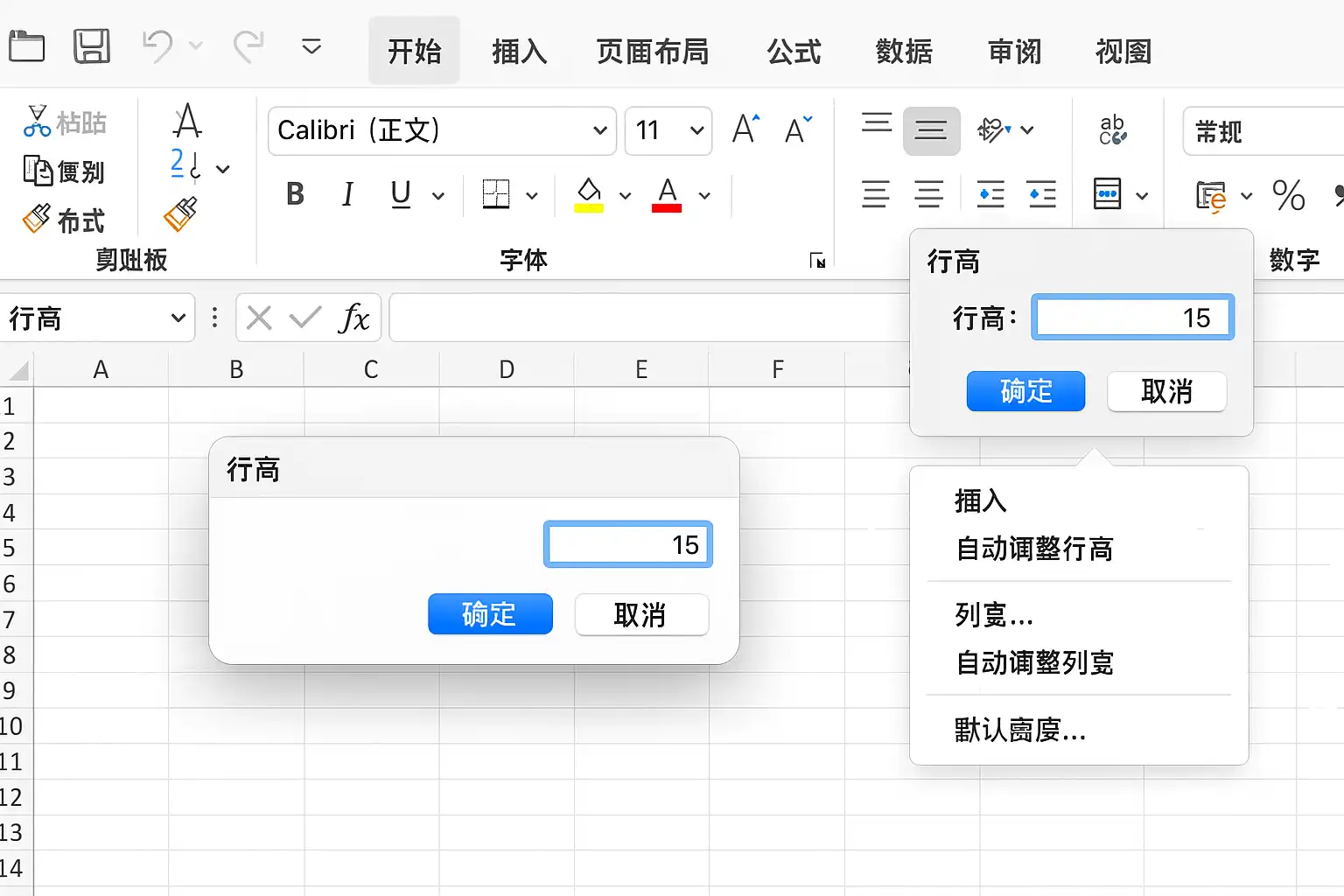Click the decrease font size icon
The width and height of the screenshot is (1344, 896).
(x=798, y=129)
